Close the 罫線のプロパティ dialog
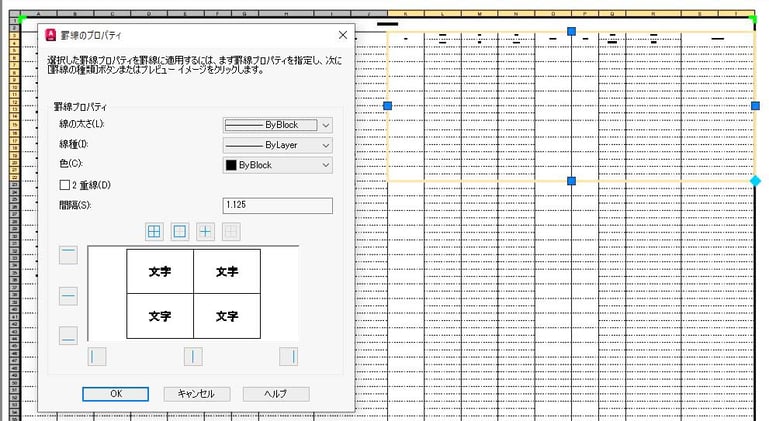Image resolution: width=769 pixels, height=421 pixels. click(343, 35)
